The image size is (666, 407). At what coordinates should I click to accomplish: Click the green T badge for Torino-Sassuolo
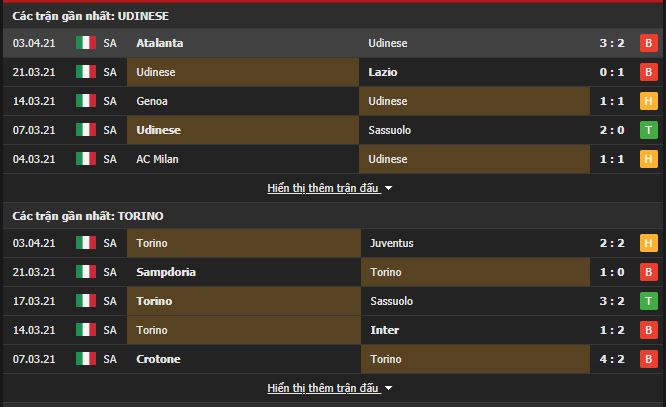[649, 301]
